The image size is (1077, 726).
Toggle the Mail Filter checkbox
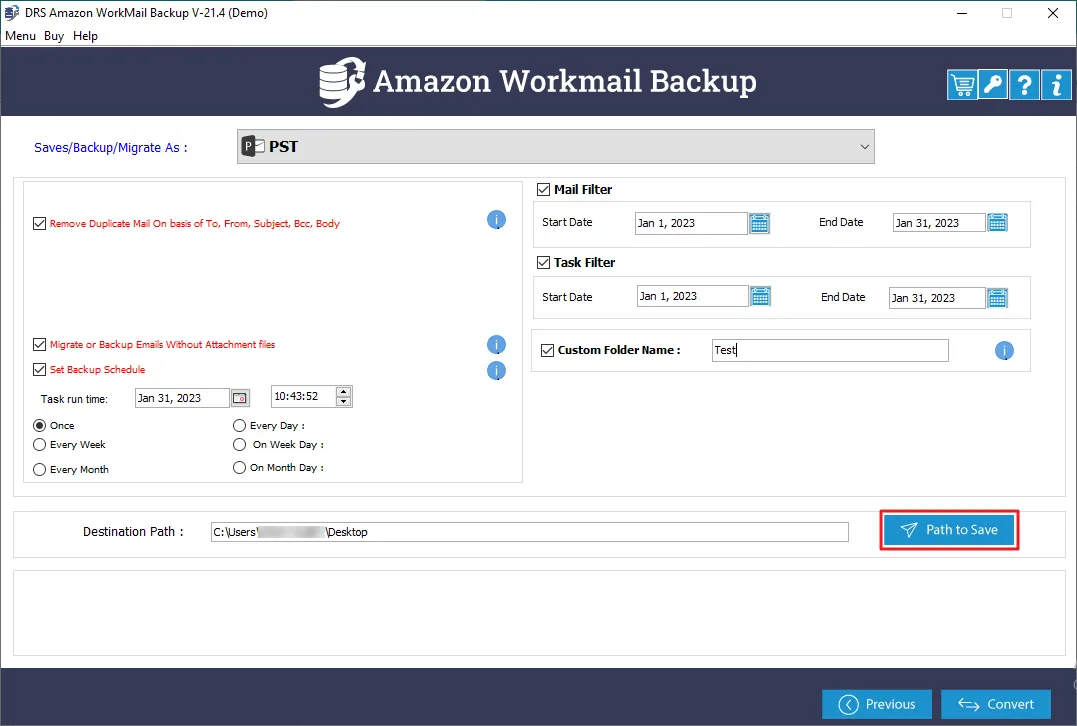pyautogui.click(x=543, y=190)
